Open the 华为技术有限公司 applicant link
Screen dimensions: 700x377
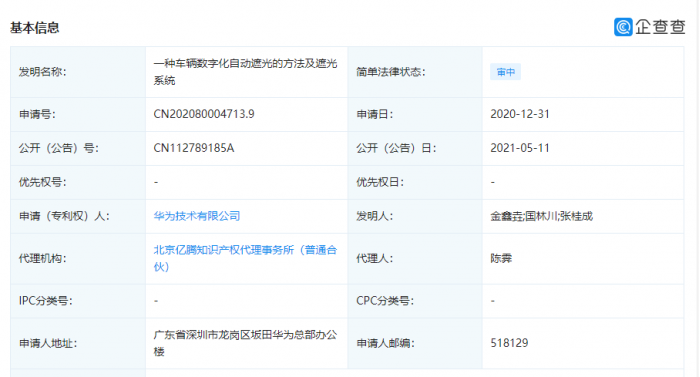197,216
